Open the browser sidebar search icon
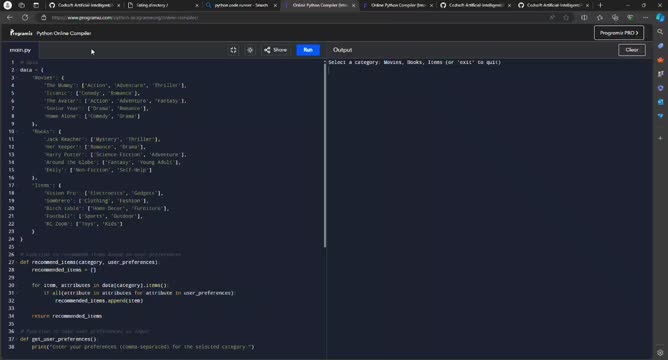 (660, 32)
